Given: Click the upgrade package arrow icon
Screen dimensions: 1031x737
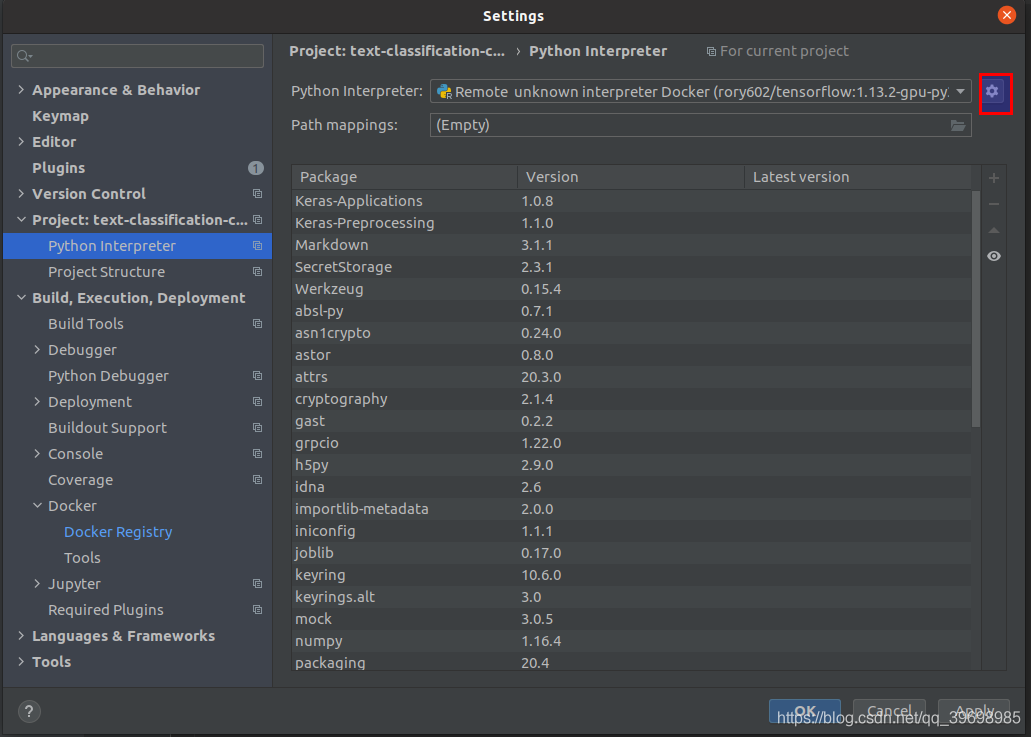Looking at the screenshot, I should pyautogui.click(x=993, y=230).
